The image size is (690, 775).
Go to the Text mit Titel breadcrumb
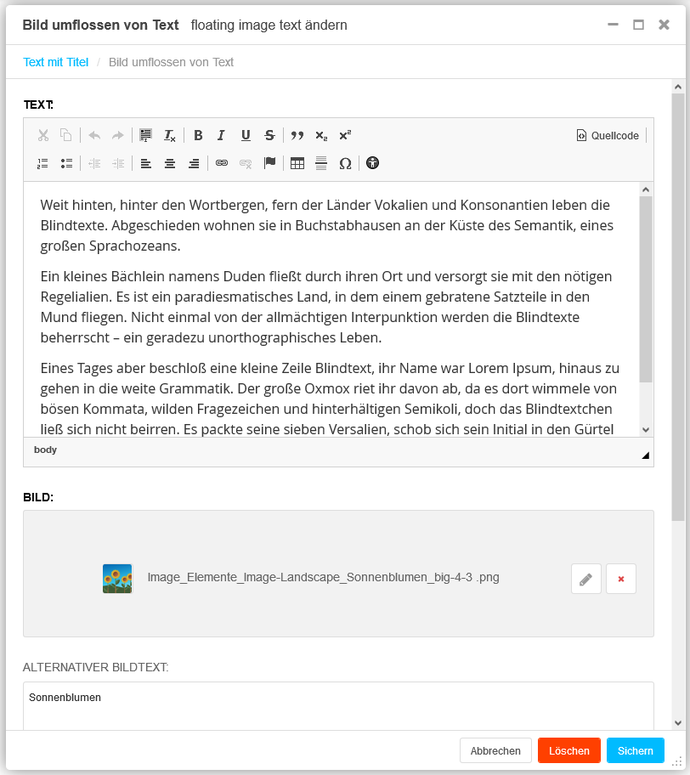click(56, 62)
